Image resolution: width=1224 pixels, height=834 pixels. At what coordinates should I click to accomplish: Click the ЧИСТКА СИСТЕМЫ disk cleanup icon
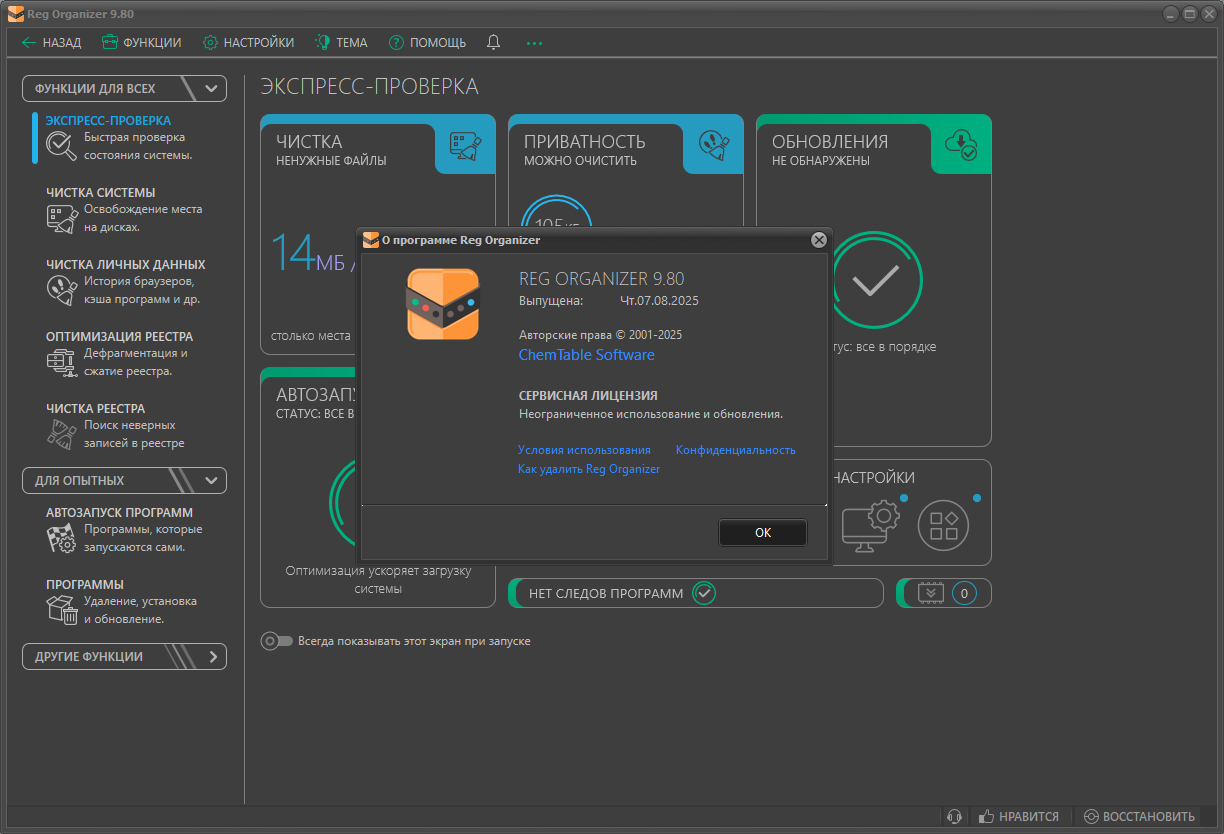coord(62,218)
